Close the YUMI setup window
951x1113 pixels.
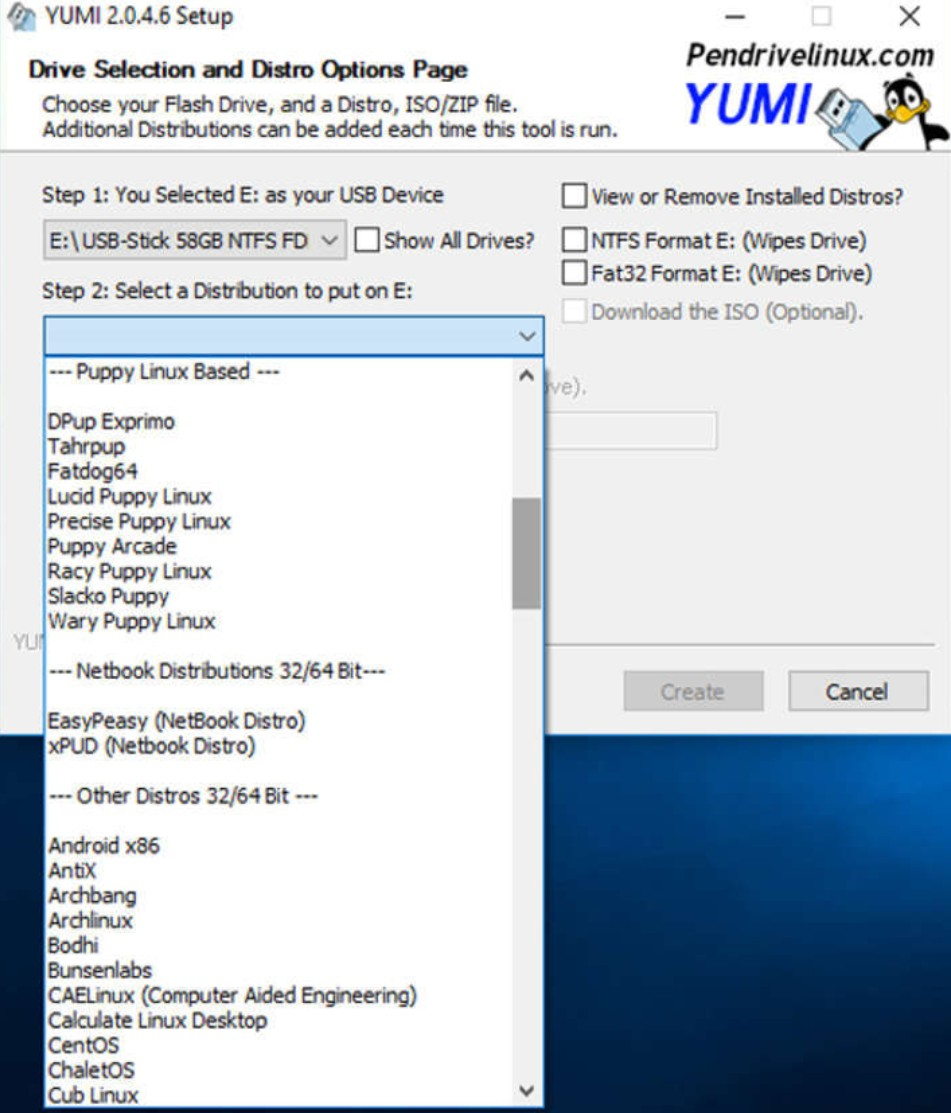point(910,16)
